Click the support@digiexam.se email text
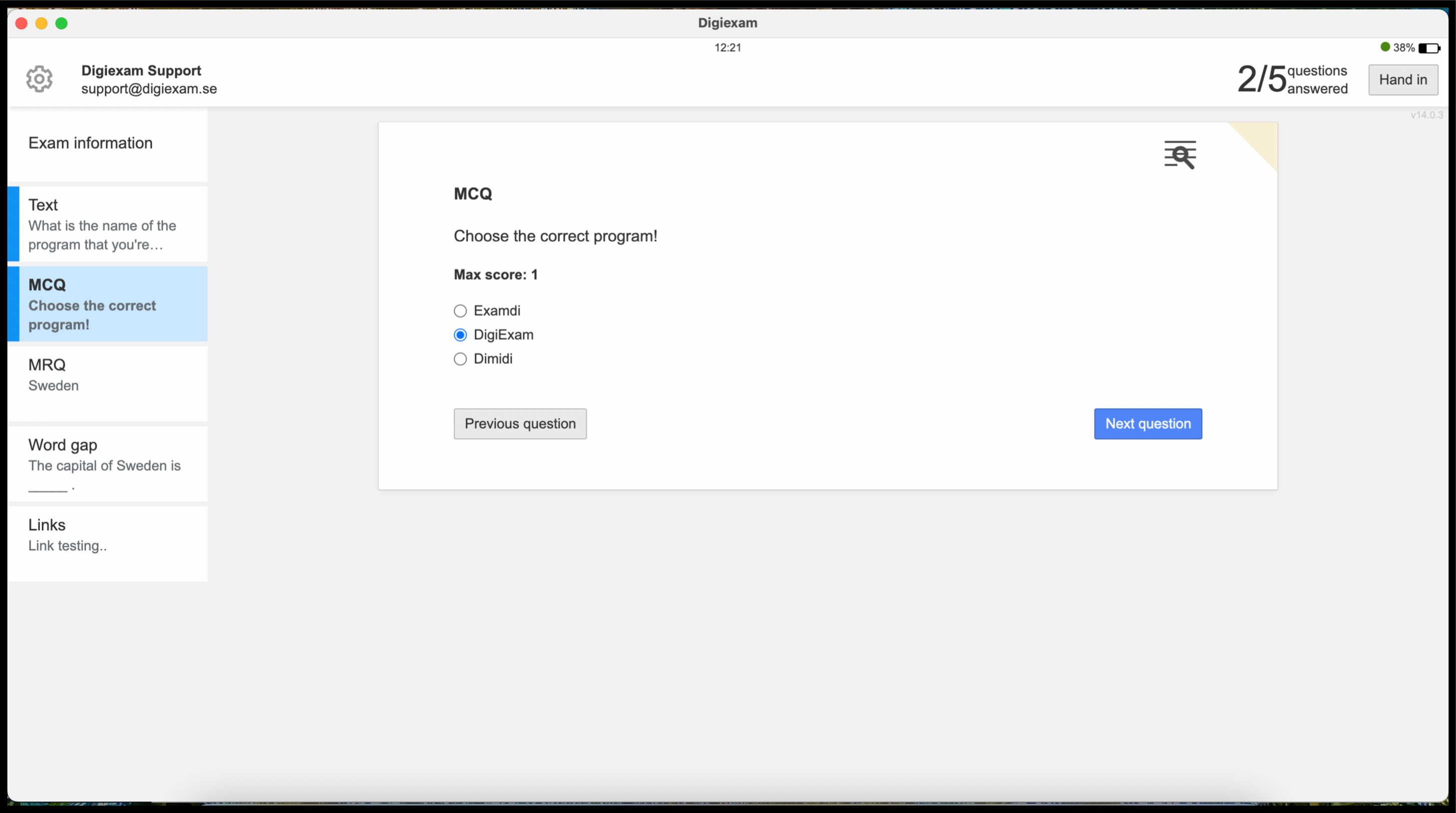The image size is (1456, 813). 149,89
